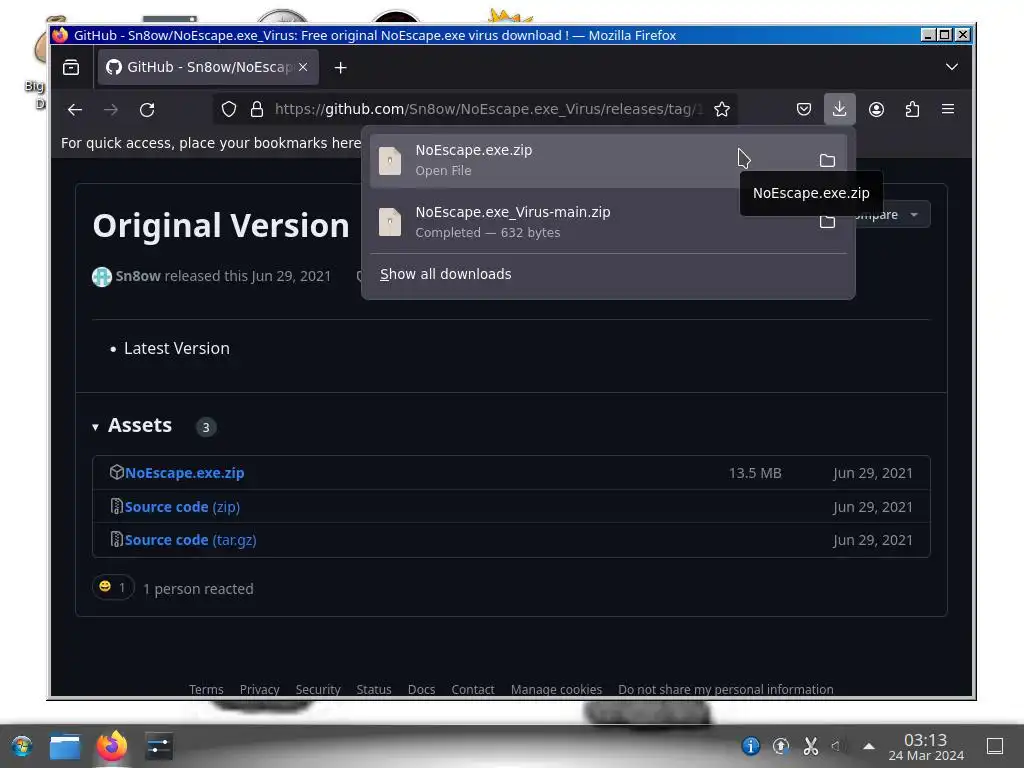Click the Firefox taskbar icon
1024x768 pixels.
point(112,746)
